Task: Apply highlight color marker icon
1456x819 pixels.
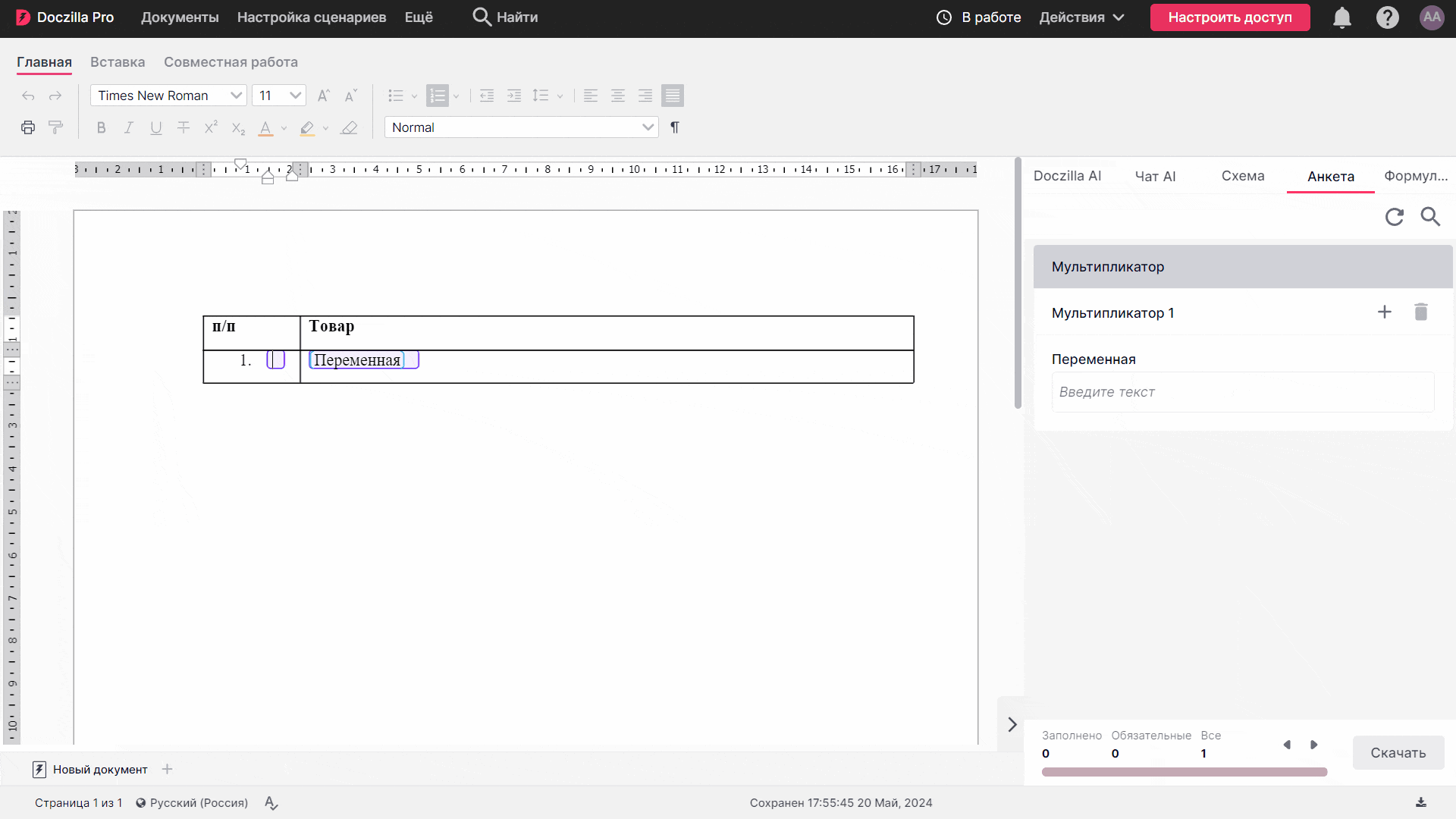Action: (x=307, y=128)
